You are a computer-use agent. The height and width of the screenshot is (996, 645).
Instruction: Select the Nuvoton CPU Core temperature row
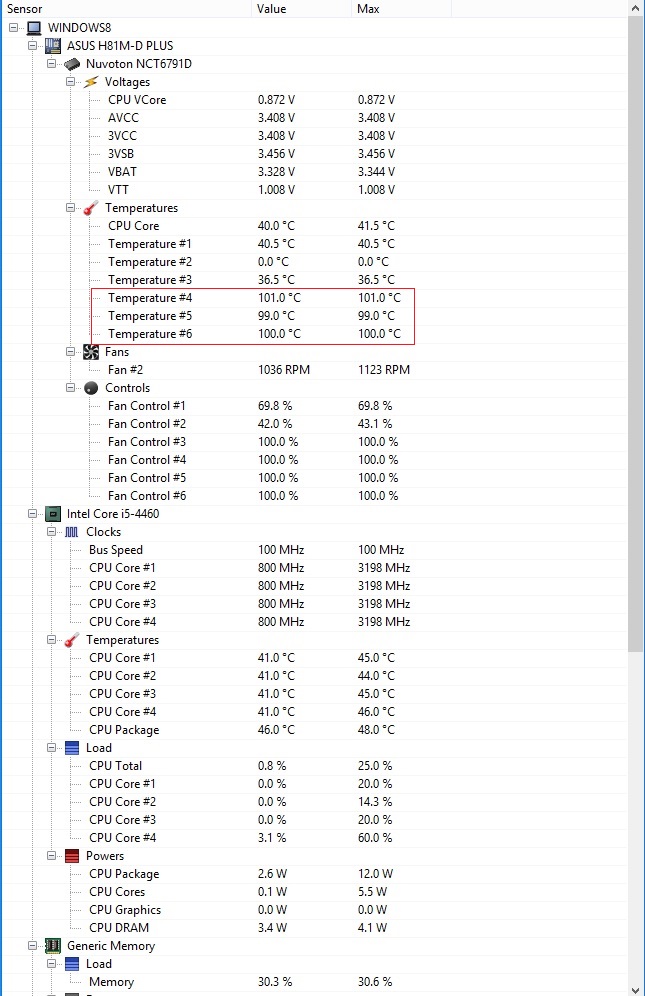click(x=314, y=225)
